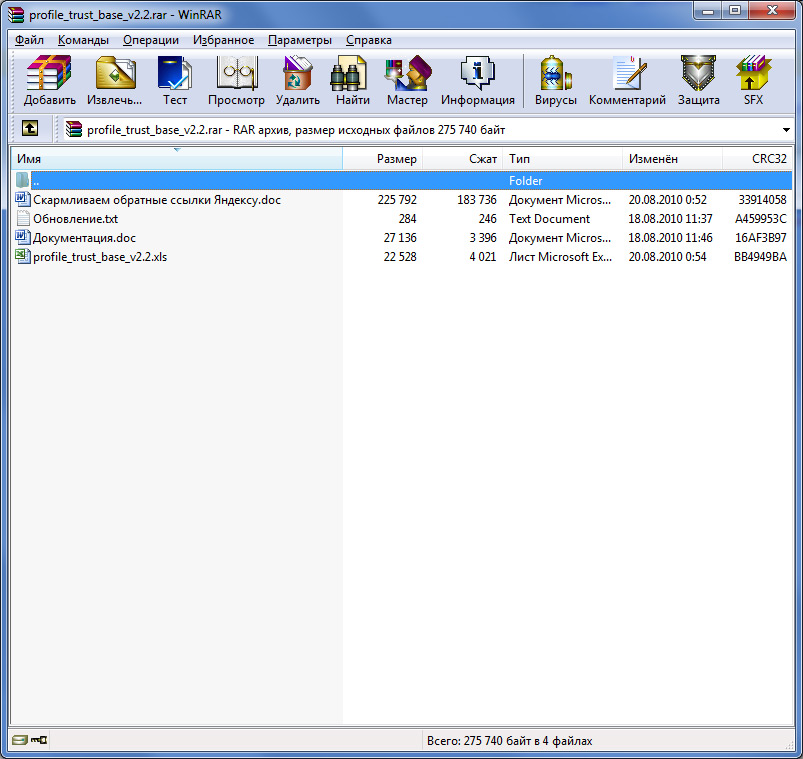The width and height of the screenshot is (803, 759).
Task: Click the Удалить (Delete) toolbar icon
Action: point(298,73)
